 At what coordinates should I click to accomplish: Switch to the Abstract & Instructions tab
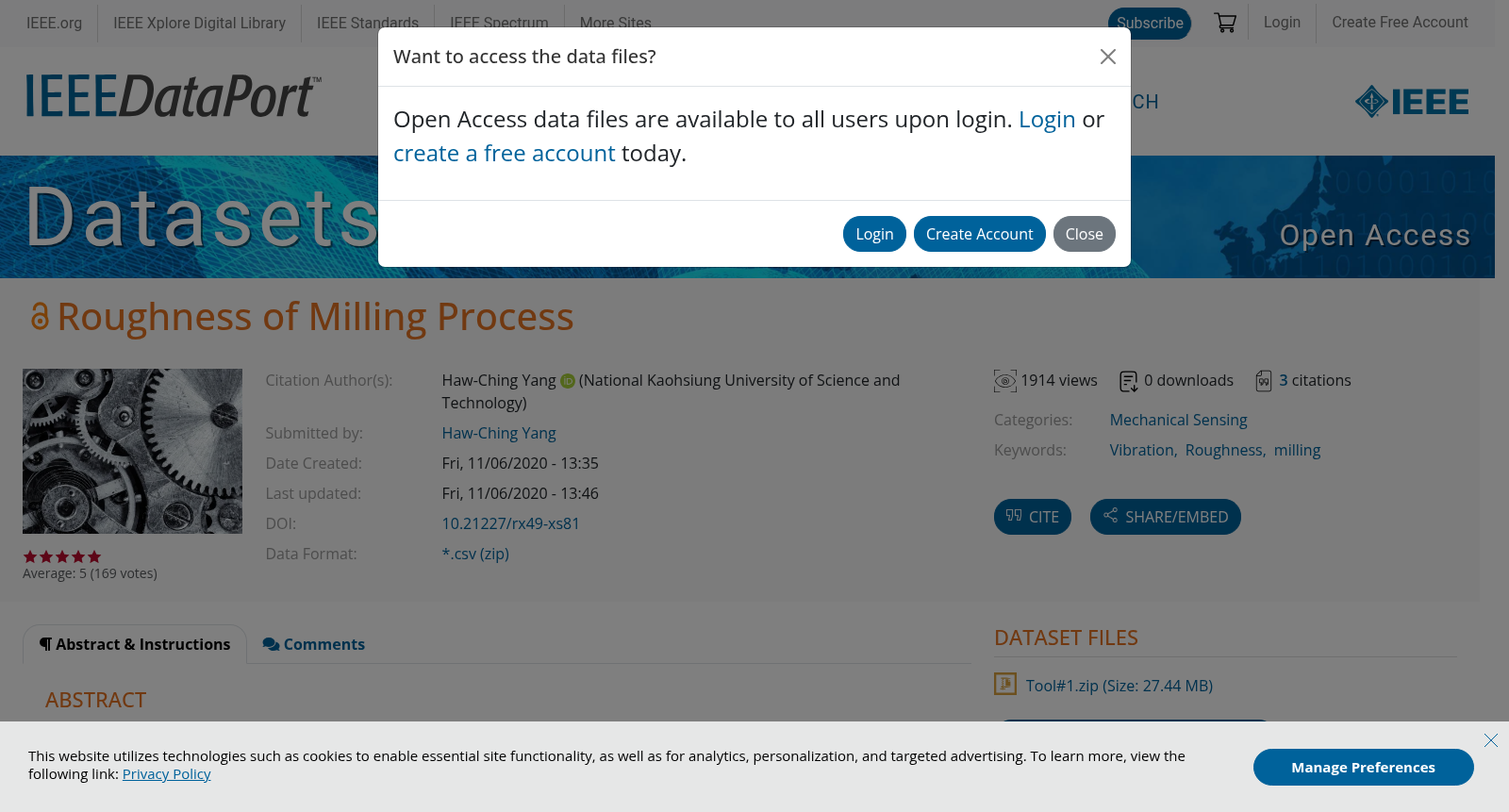tap(135, 644)
